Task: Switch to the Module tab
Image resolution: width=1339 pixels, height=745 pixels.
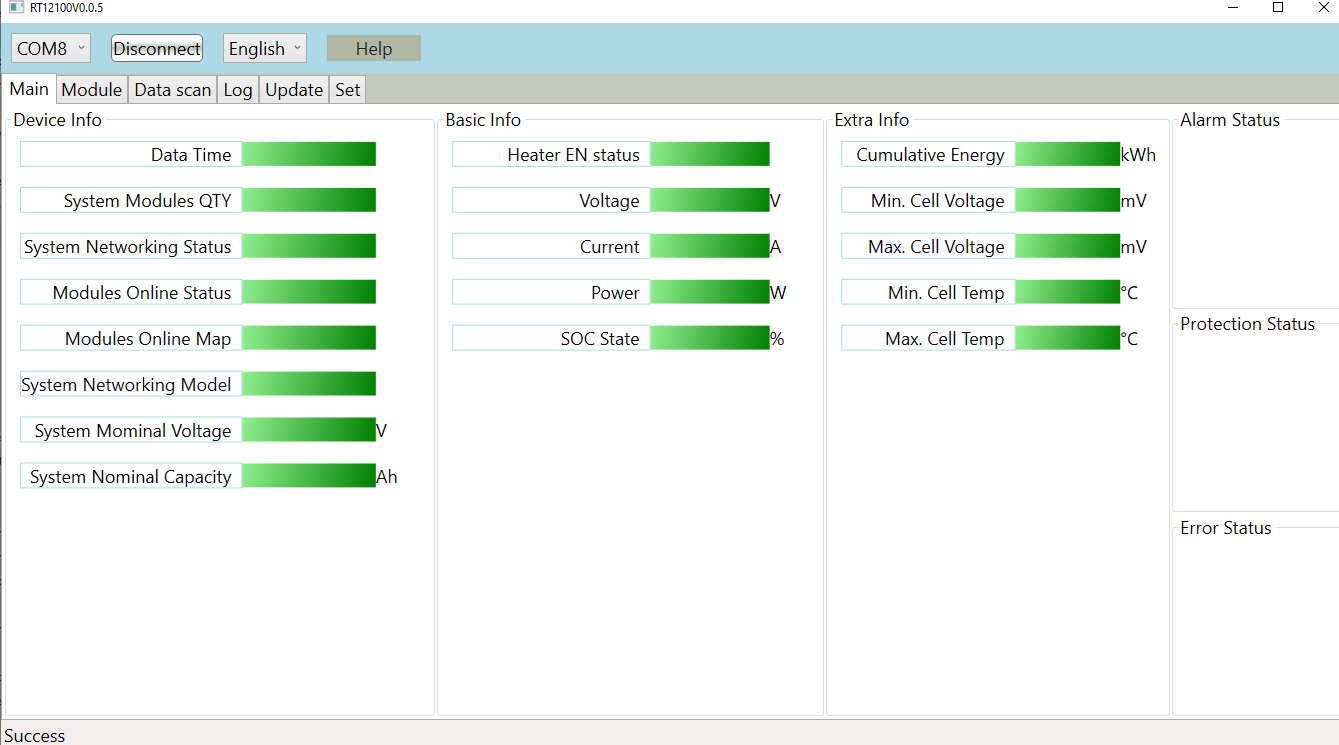Action: click(x=91, y=90)
